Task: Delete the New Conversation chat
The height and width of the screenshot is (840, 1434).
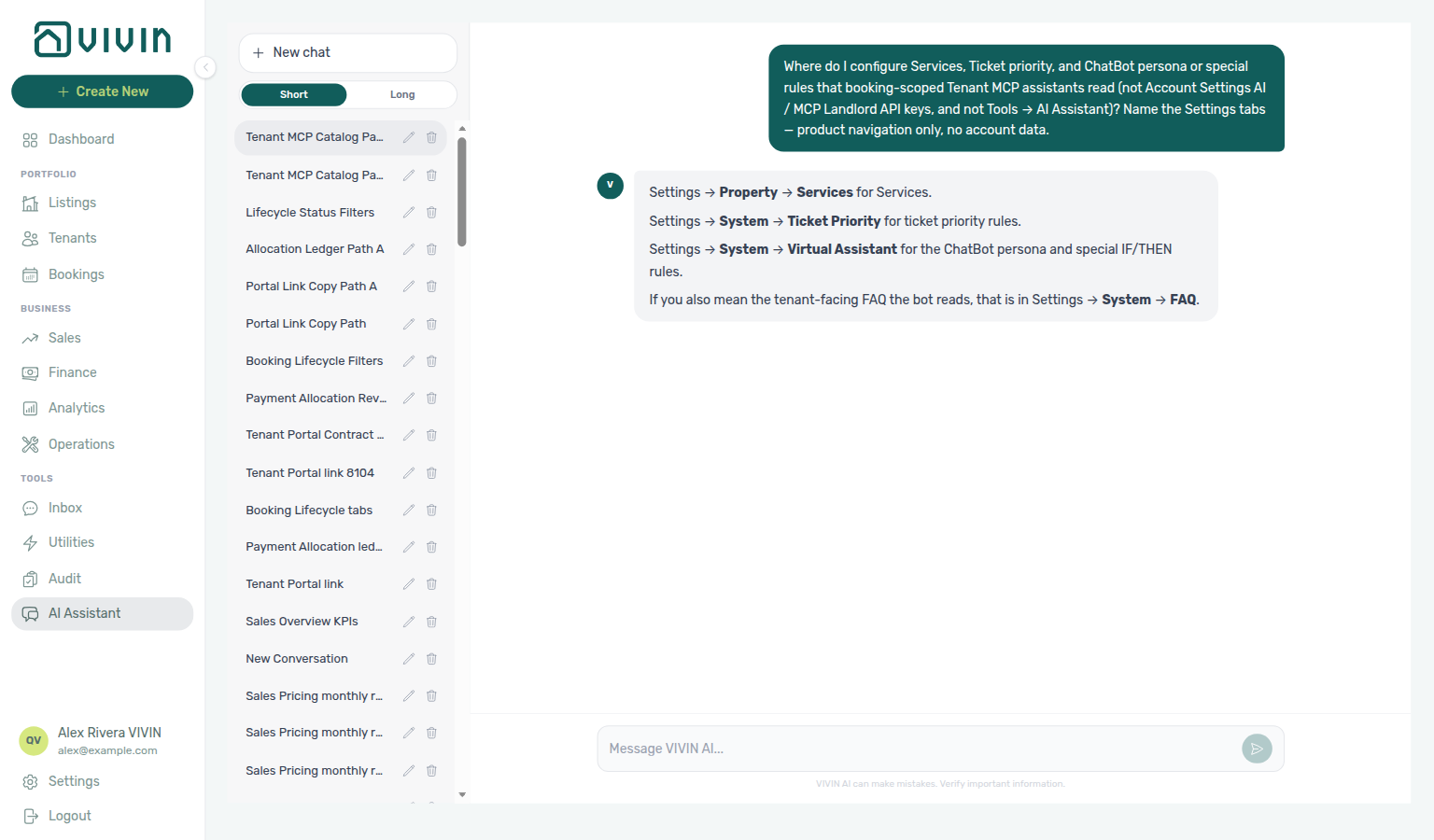Action: point(431,659)
